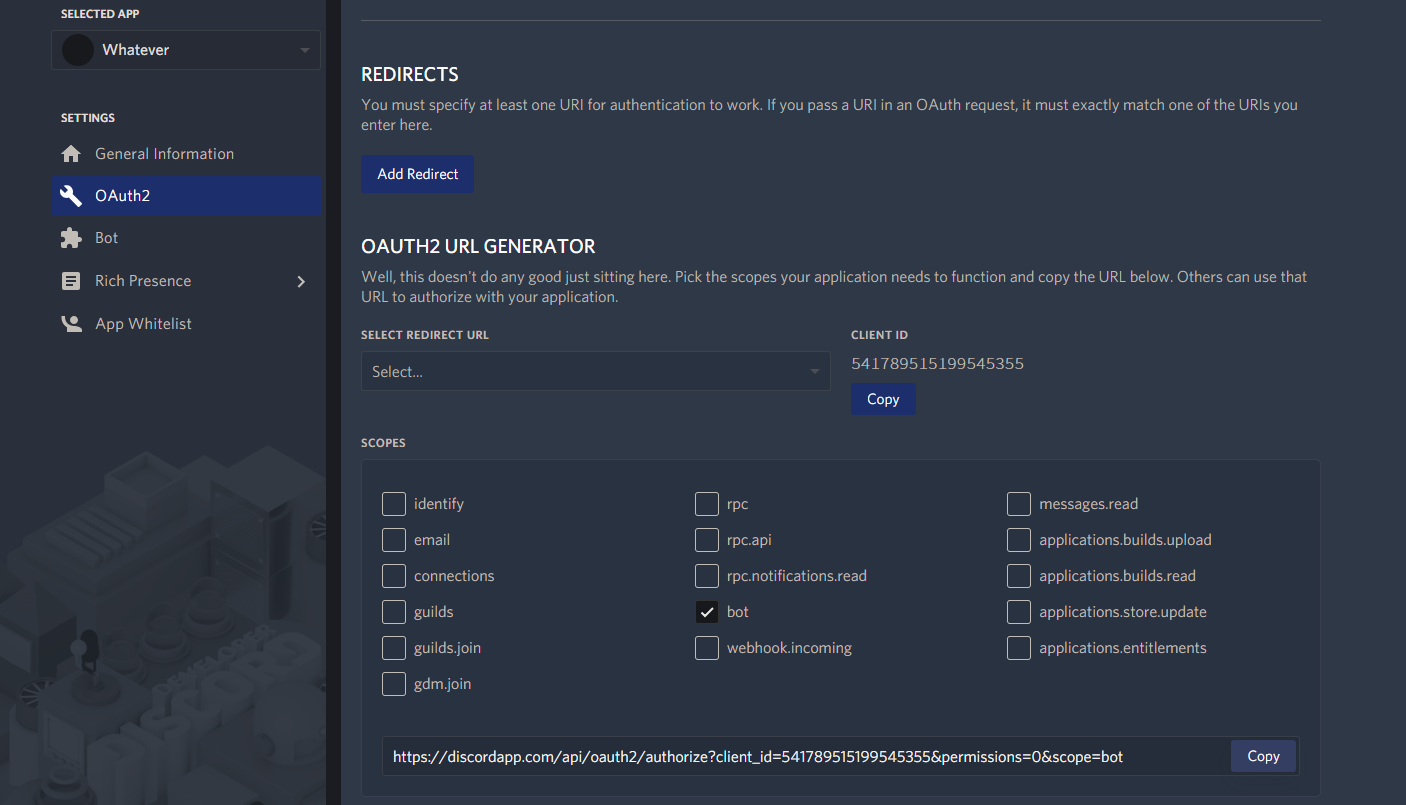Viewport: 1406px width, 805px height.
Task: Open the Rich Presence settings
Action: click(186, 281)
